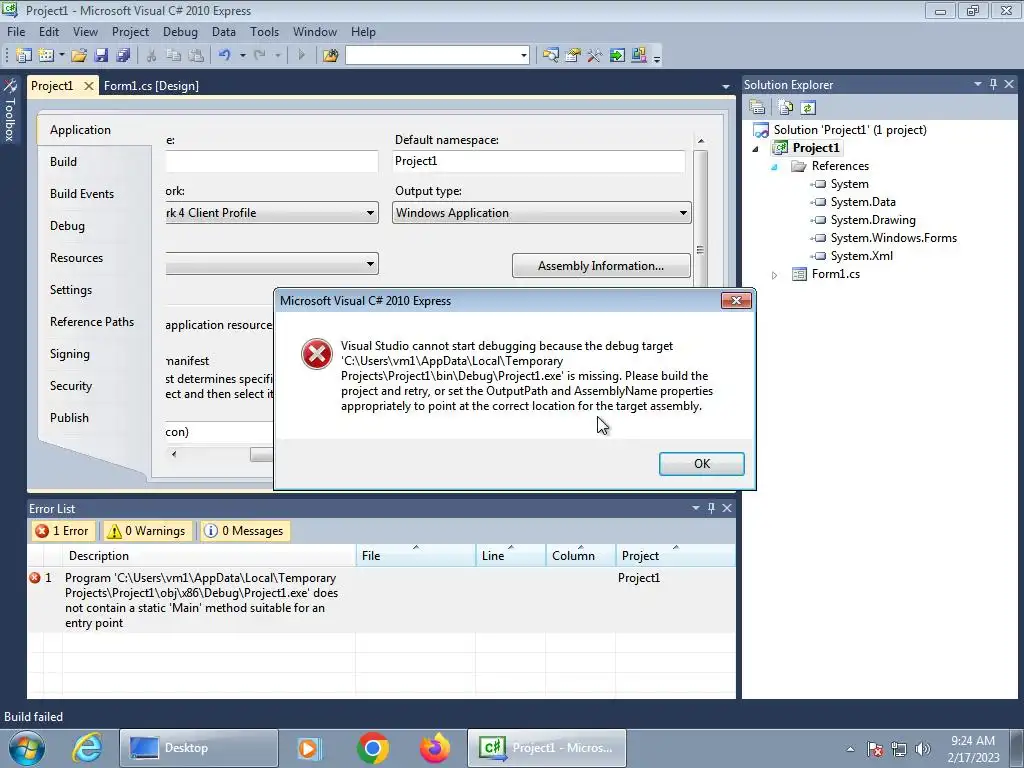Open the Properties Window toolbar icon
1024x768 pixels.
[x=573, y=56]
